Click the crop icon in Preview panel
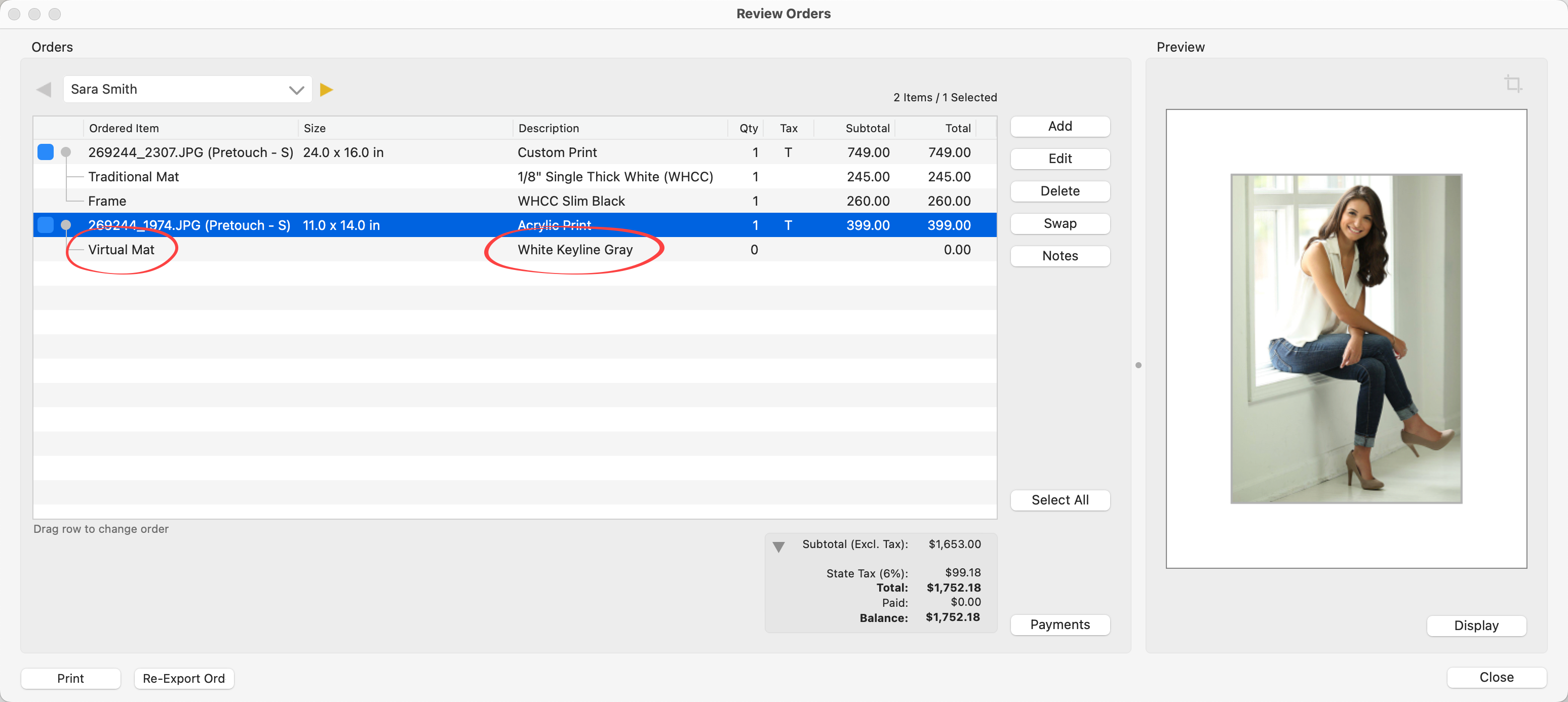Screen dimensions: 1568x702 click(x=1513, y=84)
